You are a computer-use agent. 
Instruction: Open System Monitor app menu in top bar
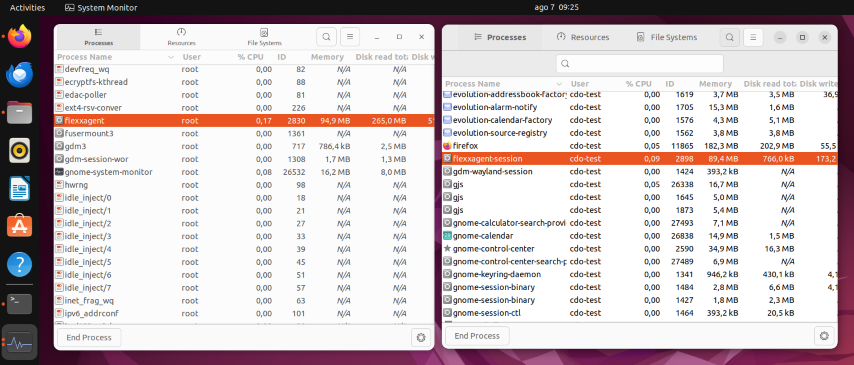point(101,8)
